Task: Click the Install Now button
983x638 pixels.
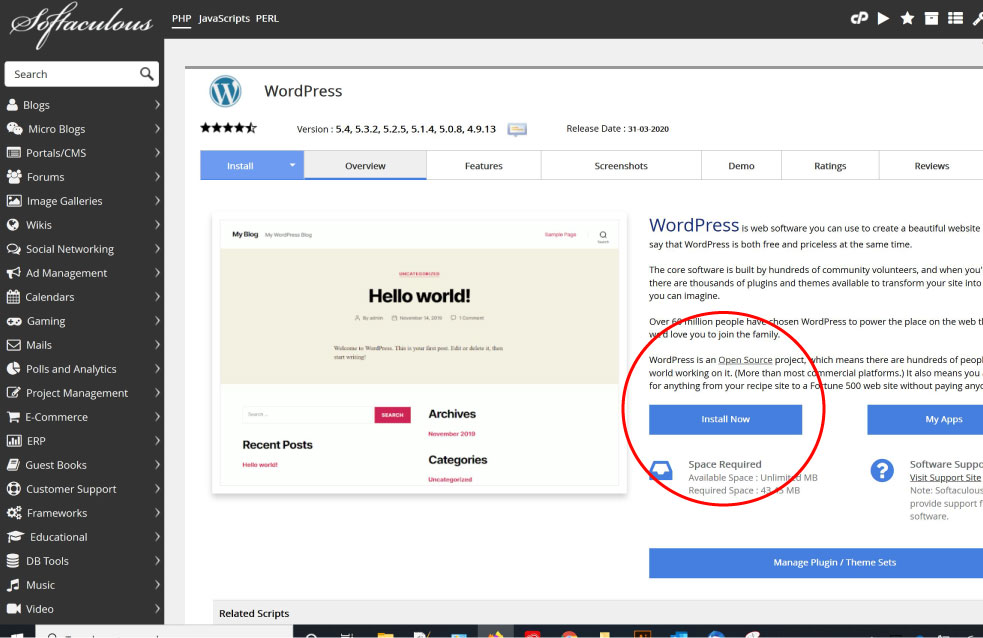Action: click(x=725, y=419)
